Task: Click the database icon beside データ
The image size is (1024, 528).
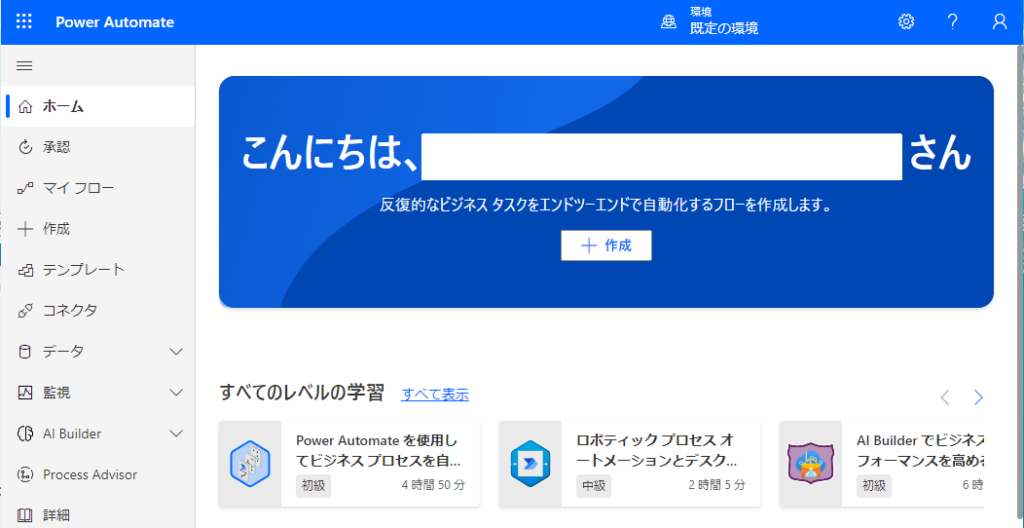Action: coord(25,352)
